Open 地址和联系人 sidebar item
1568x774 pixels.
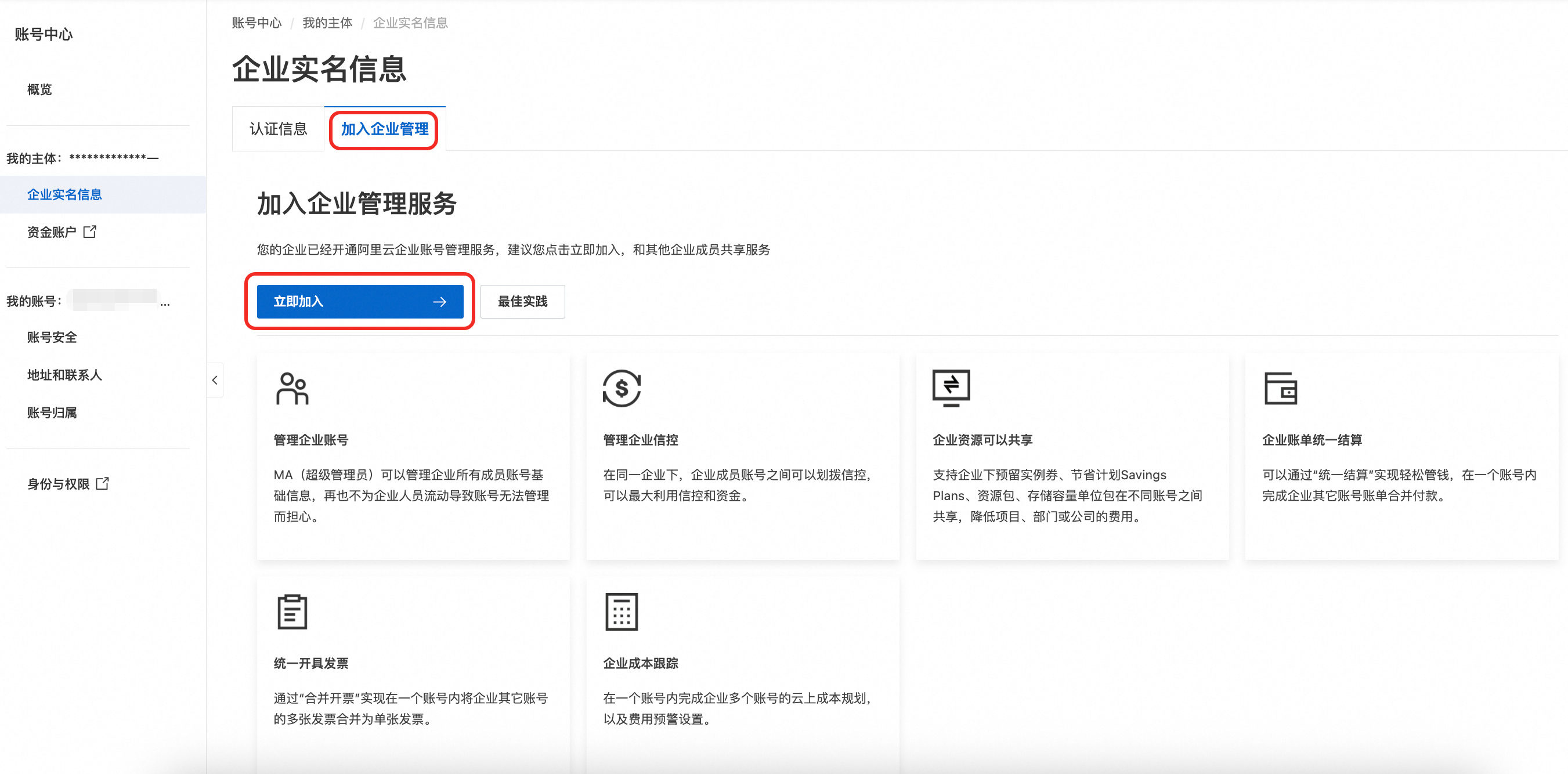click(x=64, y=375)
